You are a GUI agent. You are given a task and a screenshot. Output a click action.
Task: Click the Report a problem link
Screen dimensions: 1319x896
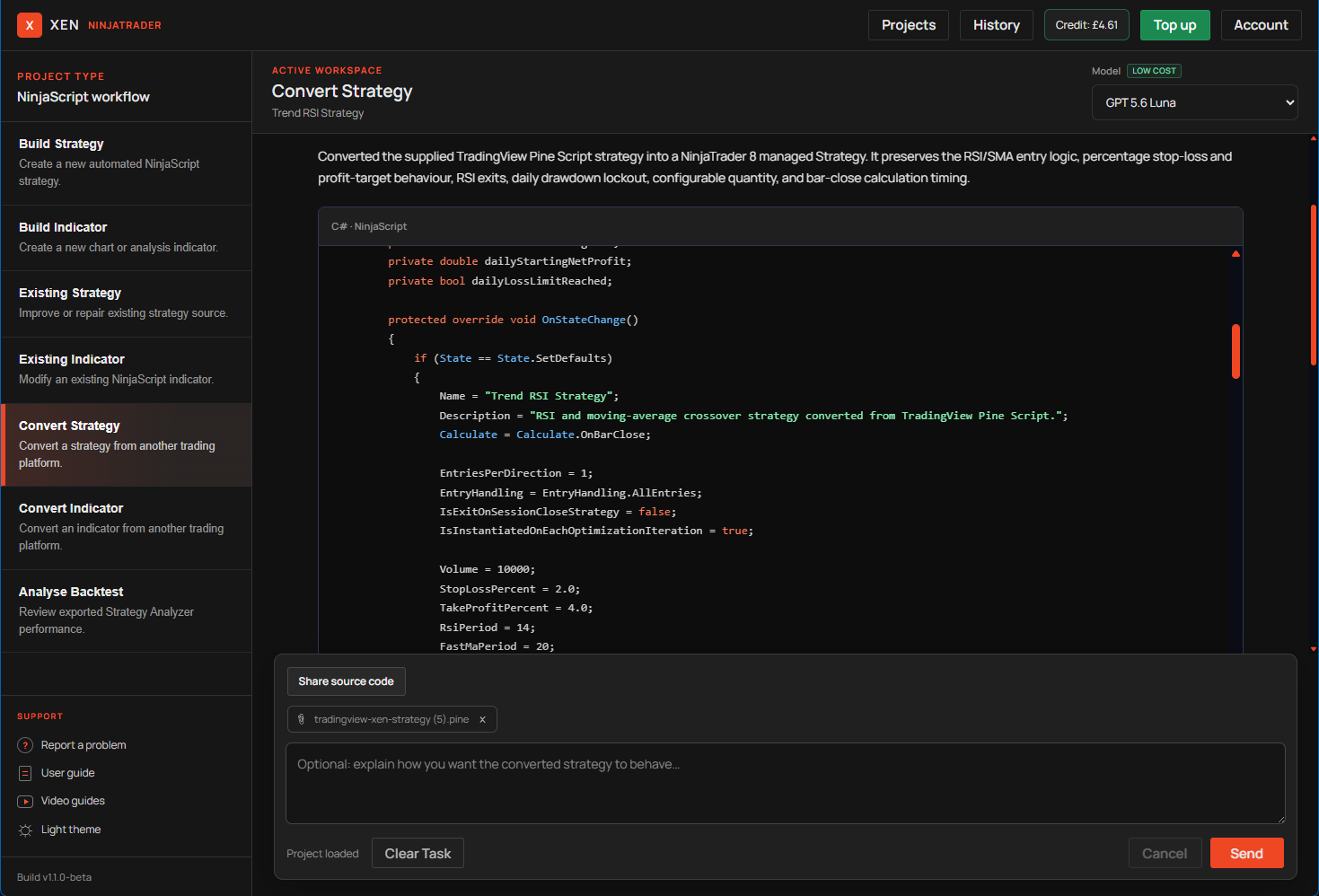point(84,745)
